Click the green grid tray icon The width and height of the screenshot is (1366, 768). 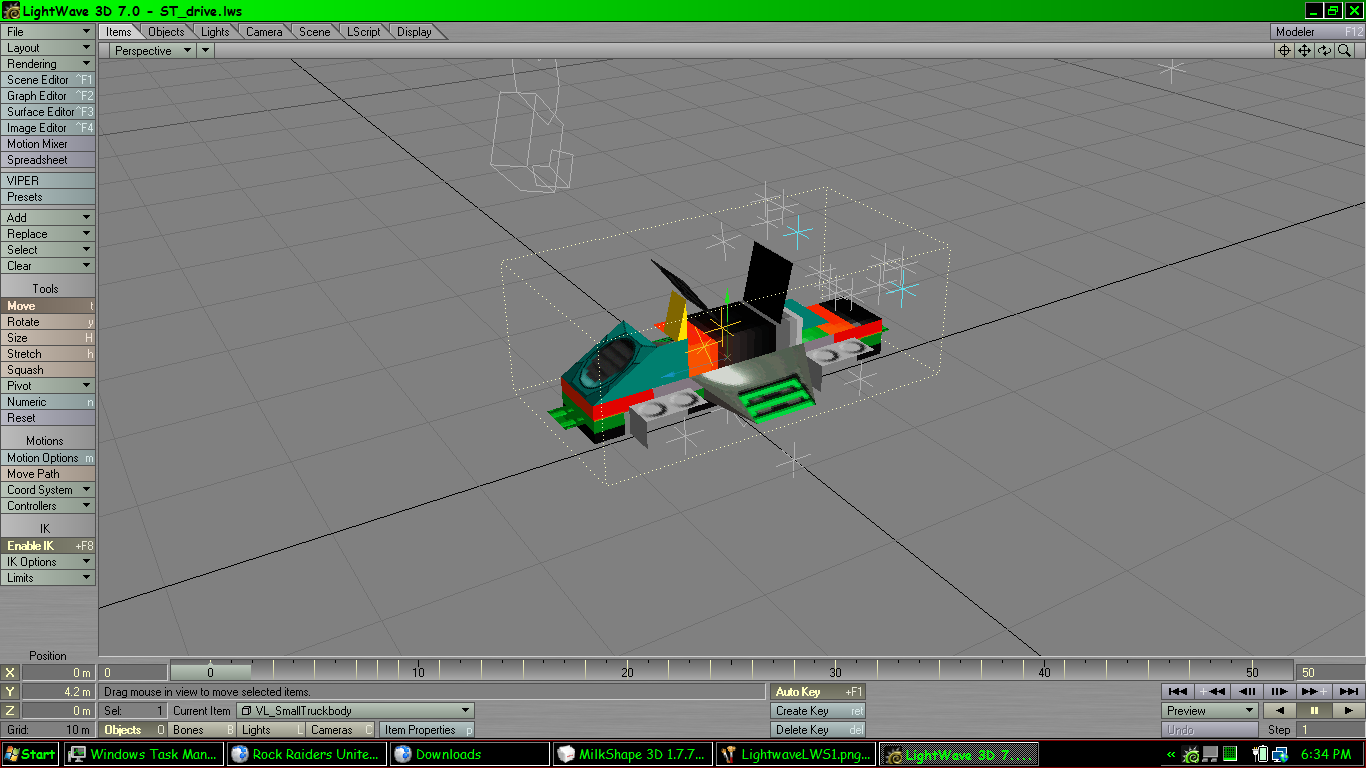pos(1231,754)
